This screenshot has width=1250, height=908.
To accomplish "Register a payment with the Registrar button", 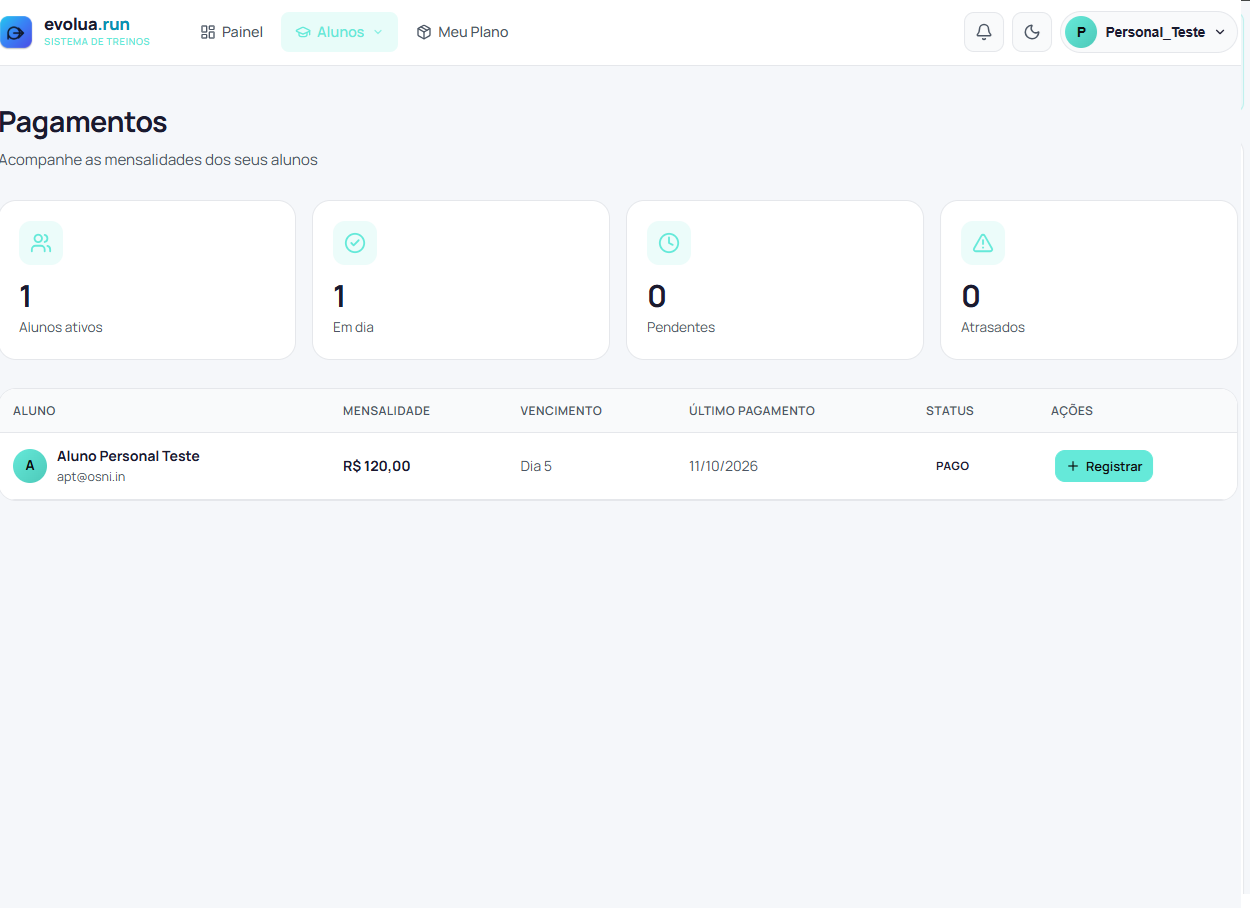I will click(1104, 466).
